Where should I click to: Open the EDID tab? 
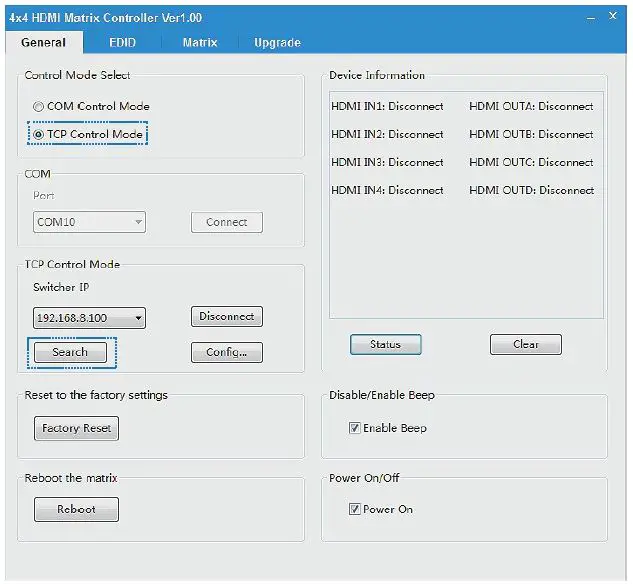pos(122,42)
